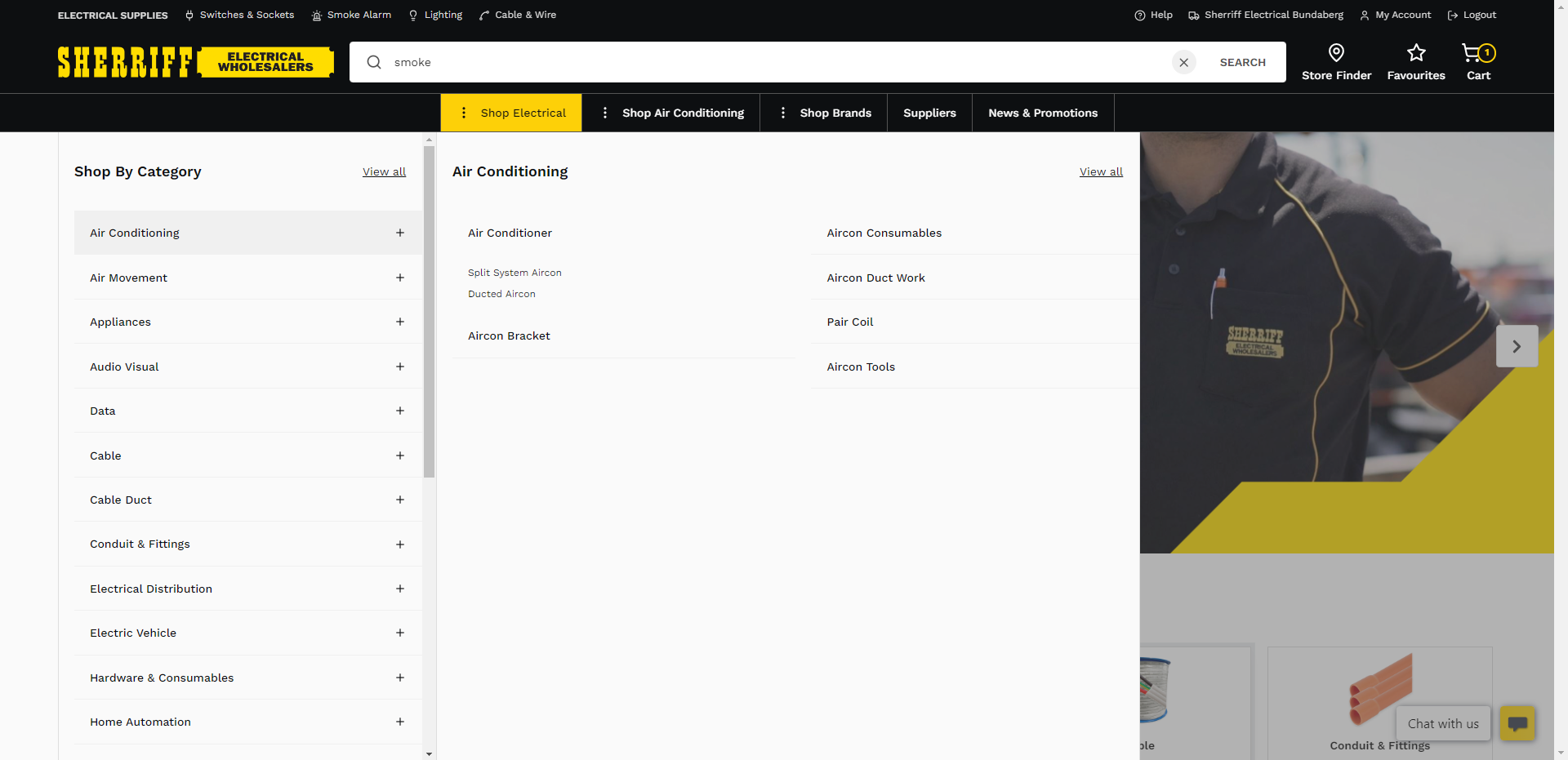1568x760 pixels.
Task: Focus the search input containing smoke
Action: tap(776, 63)
